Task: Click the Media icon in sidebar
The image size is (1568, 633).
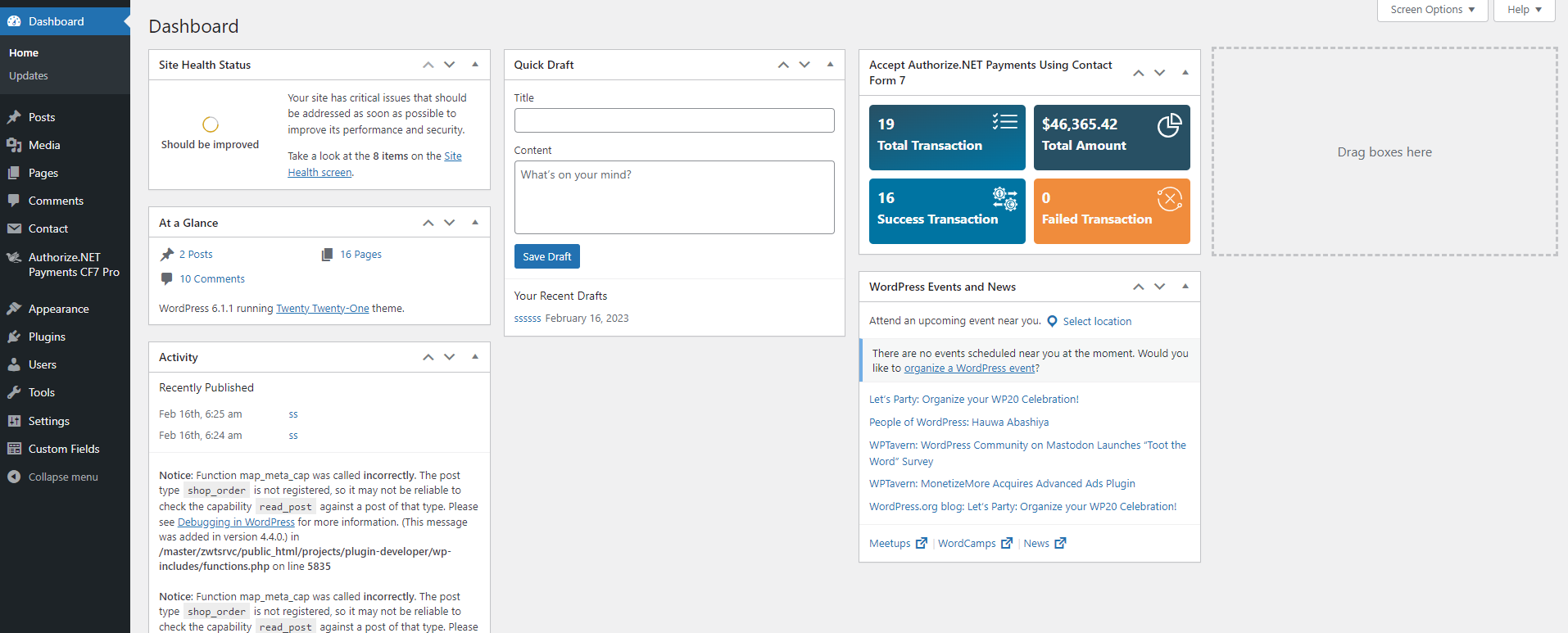Action: (x=14, y=145)
